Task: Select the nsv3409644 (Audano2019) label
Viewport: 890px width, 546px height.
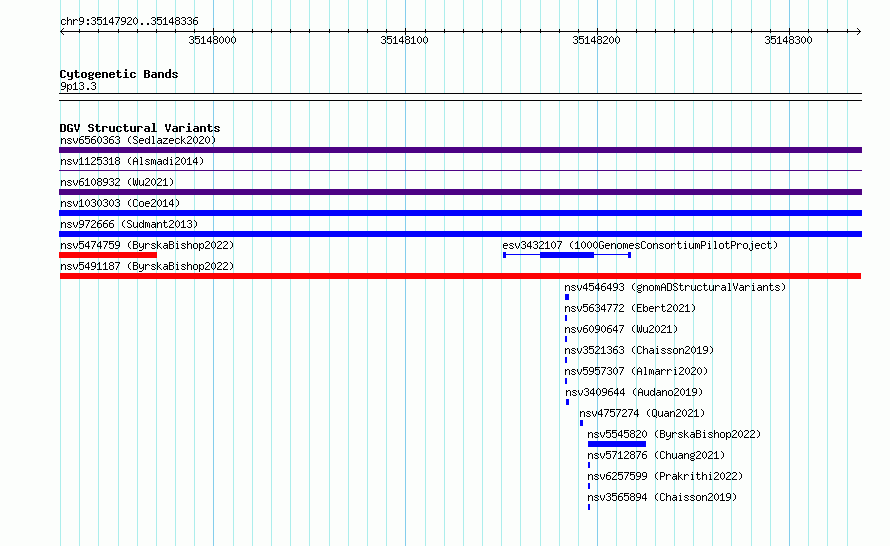Action: [634, 392]
